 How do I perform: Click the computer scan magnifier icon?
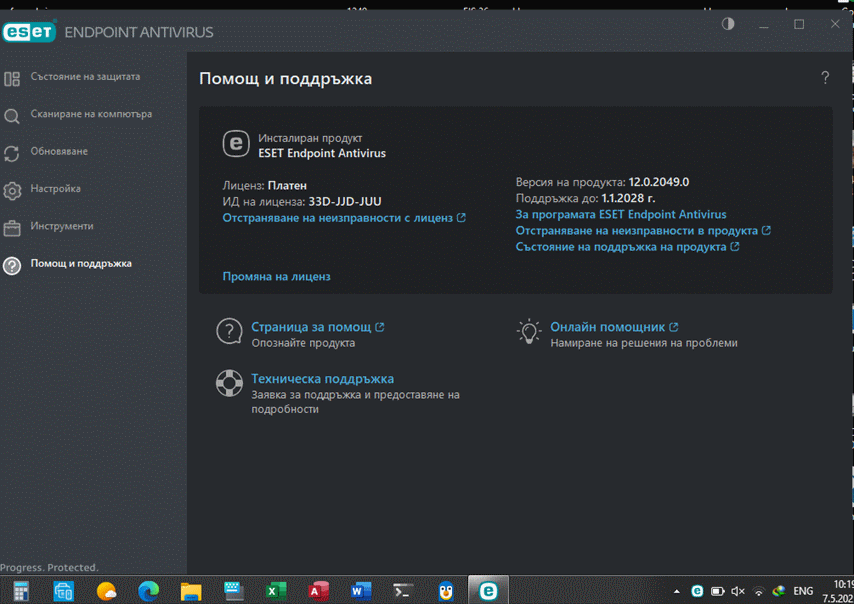(x=12, y=116)
